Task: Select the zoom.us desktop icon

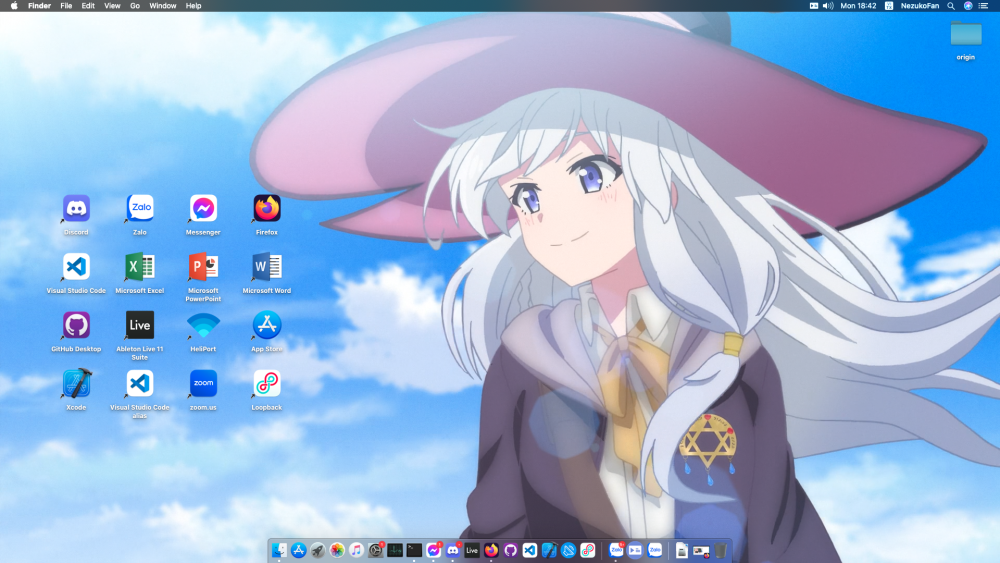Action: 203,383
